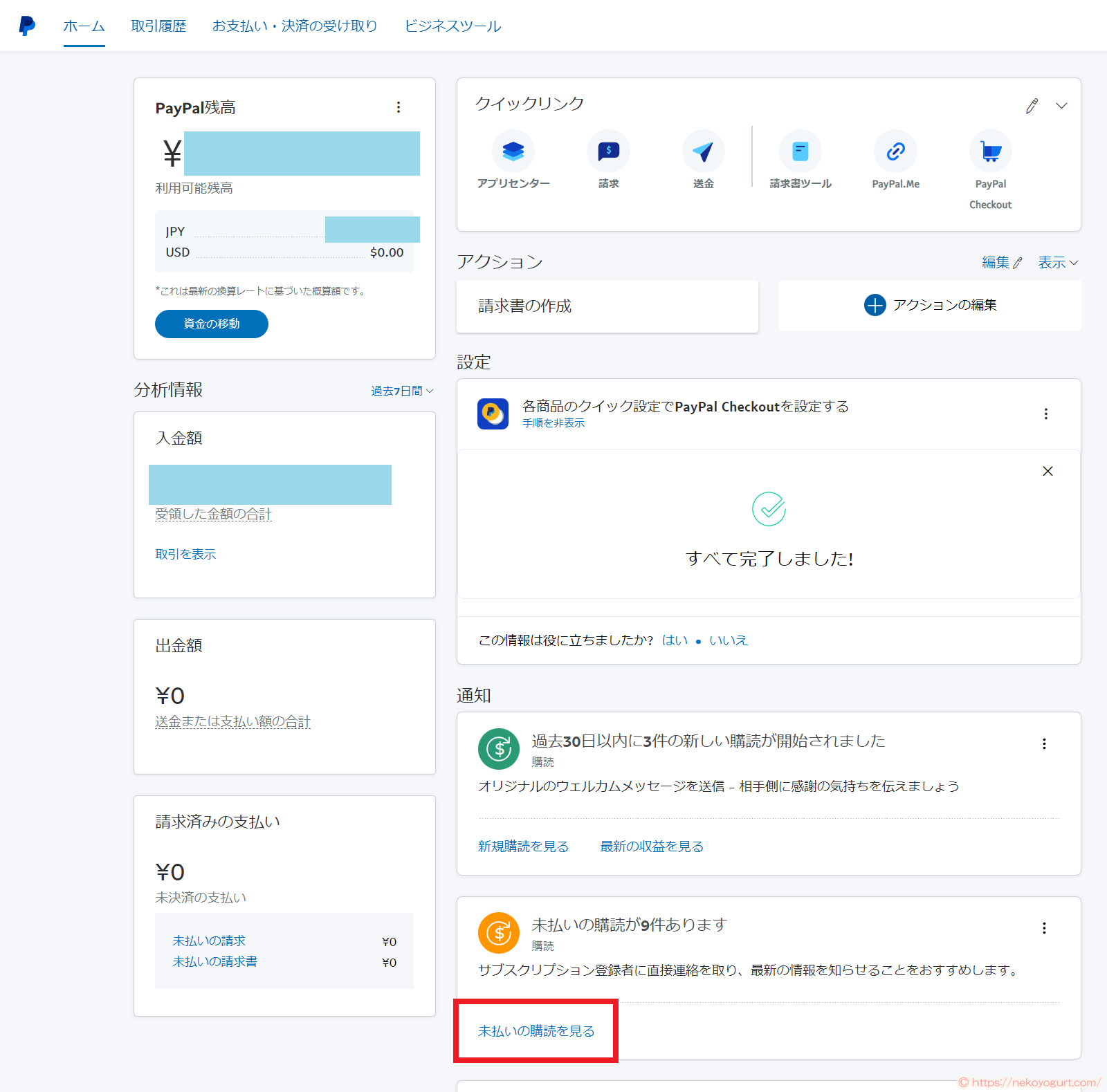Click the 送金 paper-plane icon
1107x1092 pixels.
coord(703,151)
